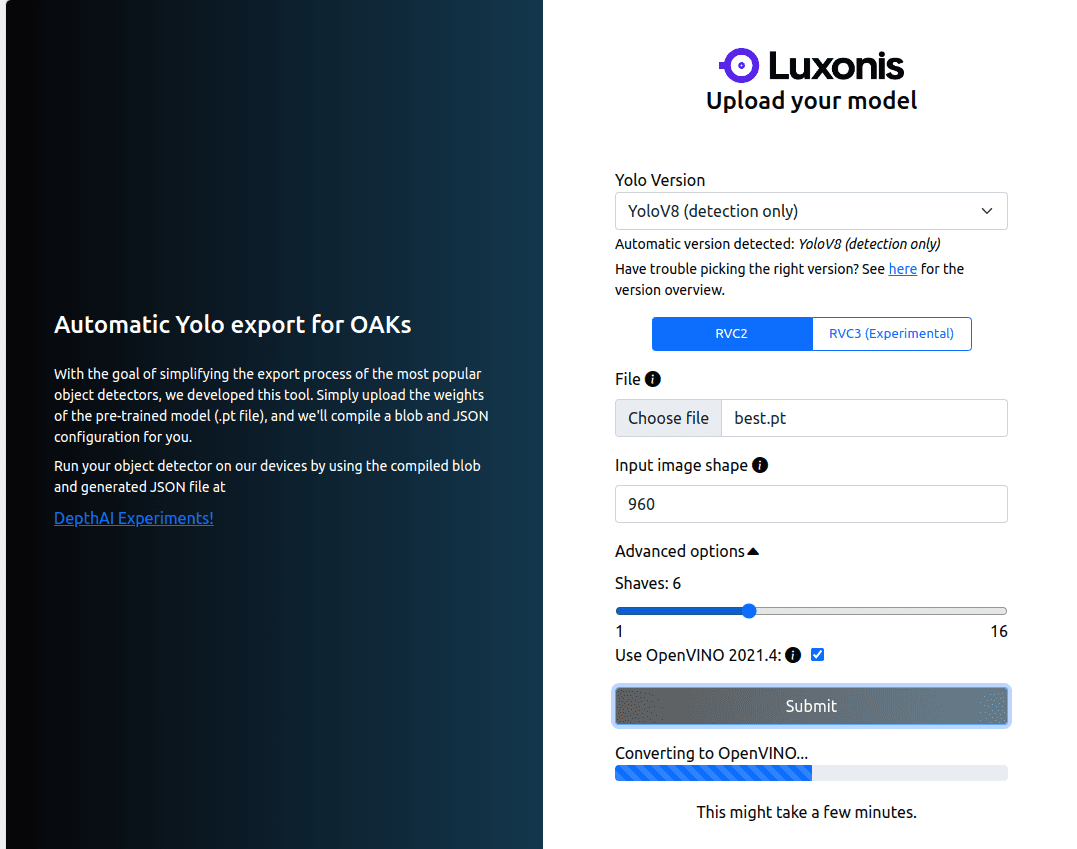1077x849 pixels.
Task: Uncheck the Use OpenVINO 2021.4 checkbox
Action: [817, 655]
